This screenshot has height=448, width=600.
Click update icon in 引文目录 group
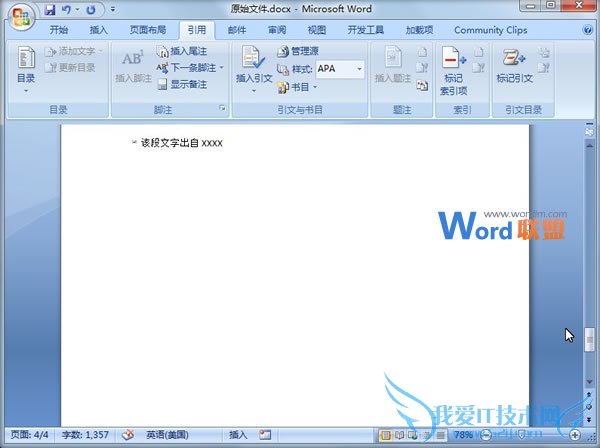coord(544,68)
